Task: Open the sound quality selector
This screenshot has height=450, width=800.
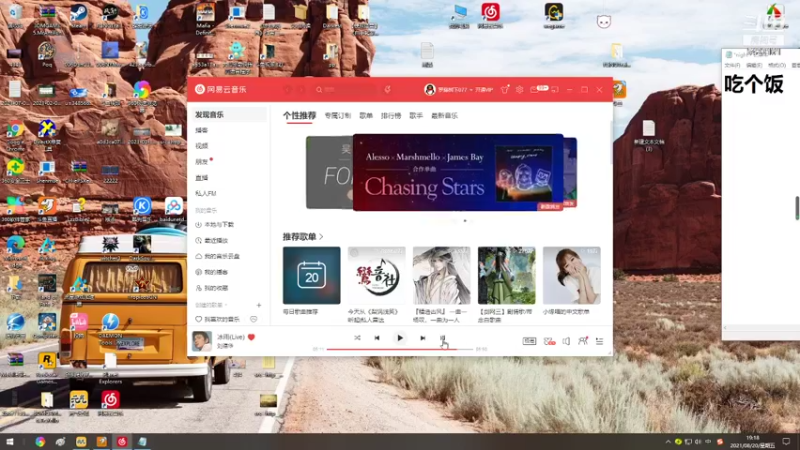Action: (529, 341)
